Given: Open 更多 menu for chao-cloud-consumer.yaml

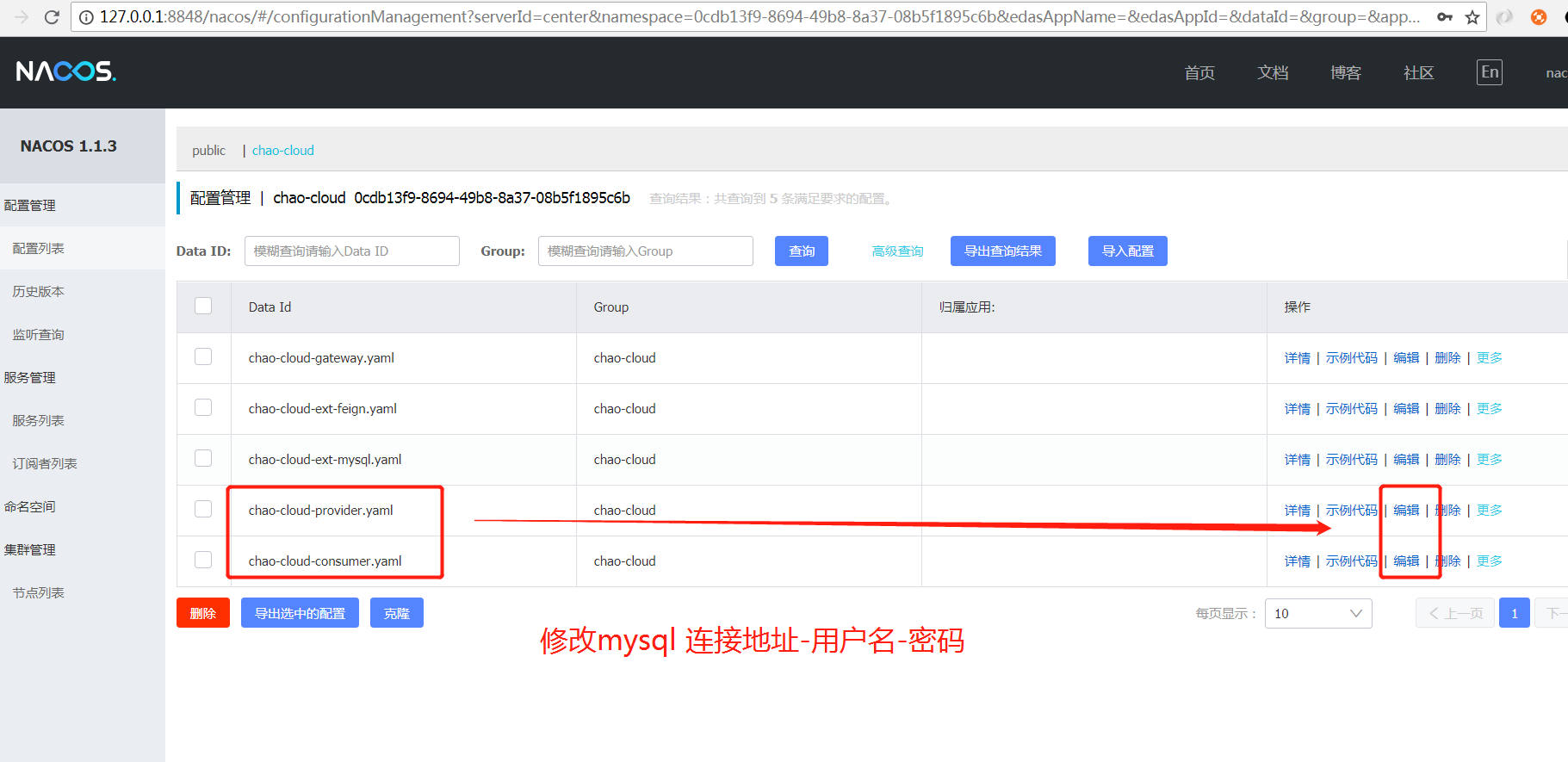Looking at the screenshot, I should (x=1490, y=561).
